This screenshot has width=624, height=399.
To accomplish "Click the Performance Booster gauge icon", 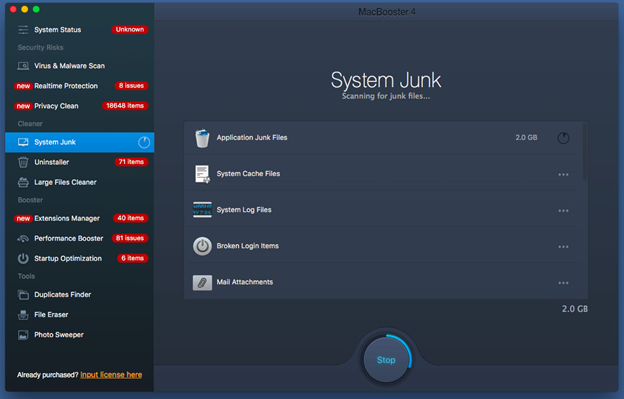I will click(23, 238).
